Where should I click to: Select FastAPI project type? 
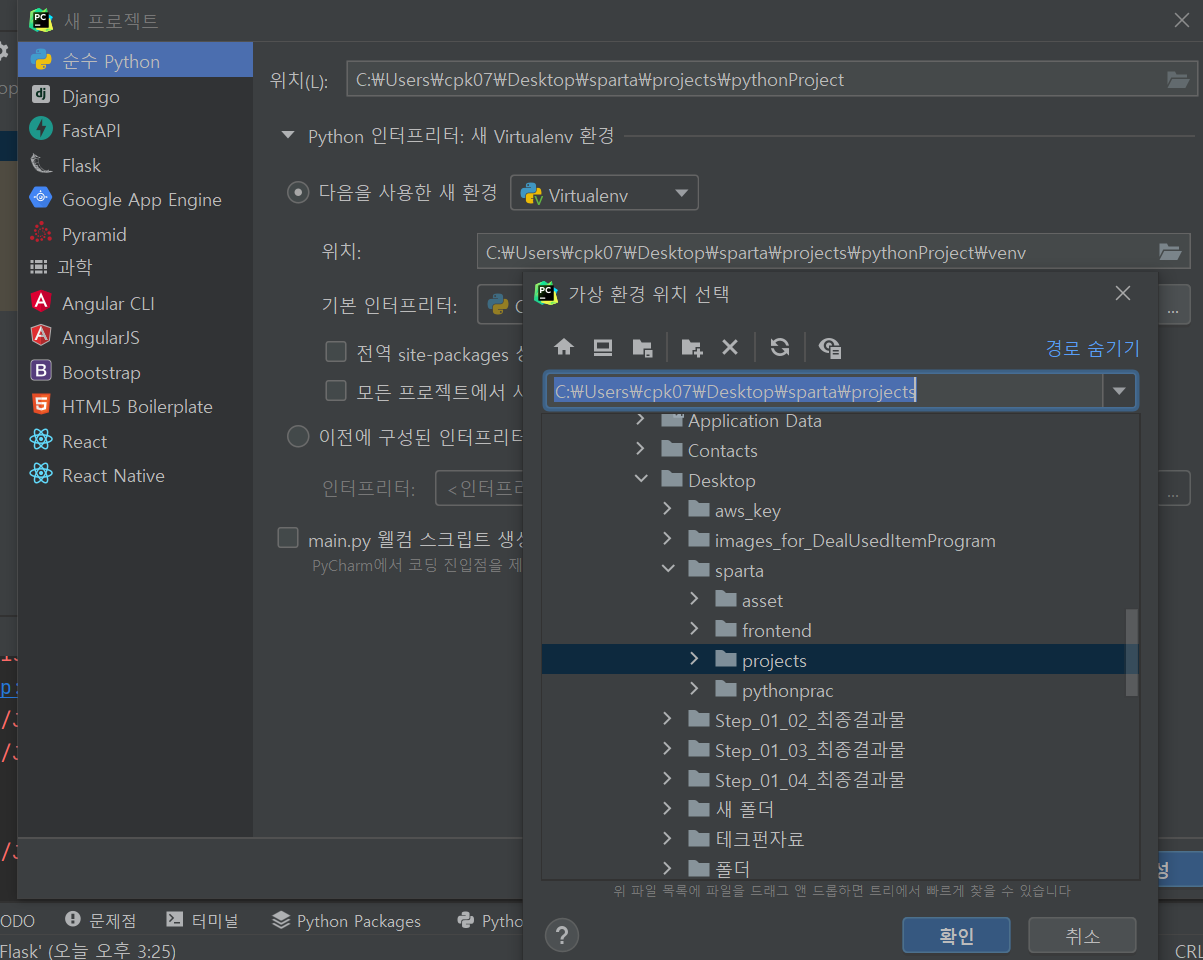(x=136, y=130)
